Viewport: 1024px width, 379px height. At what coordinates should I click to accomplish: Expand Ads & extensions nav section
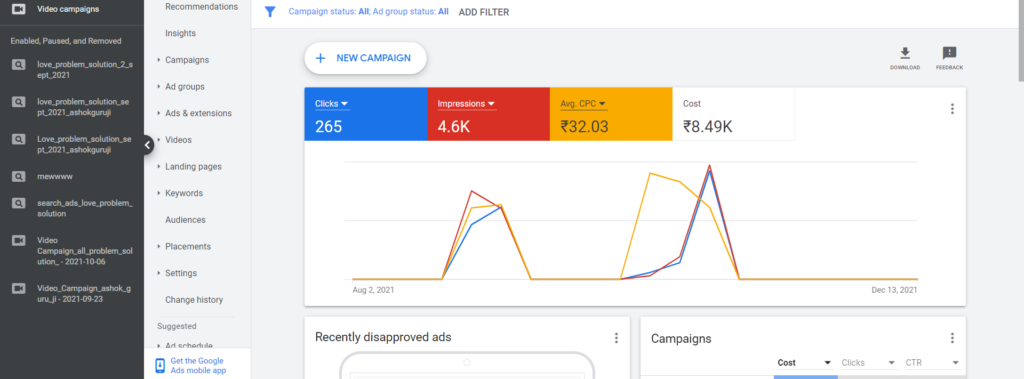coord(159,114)
